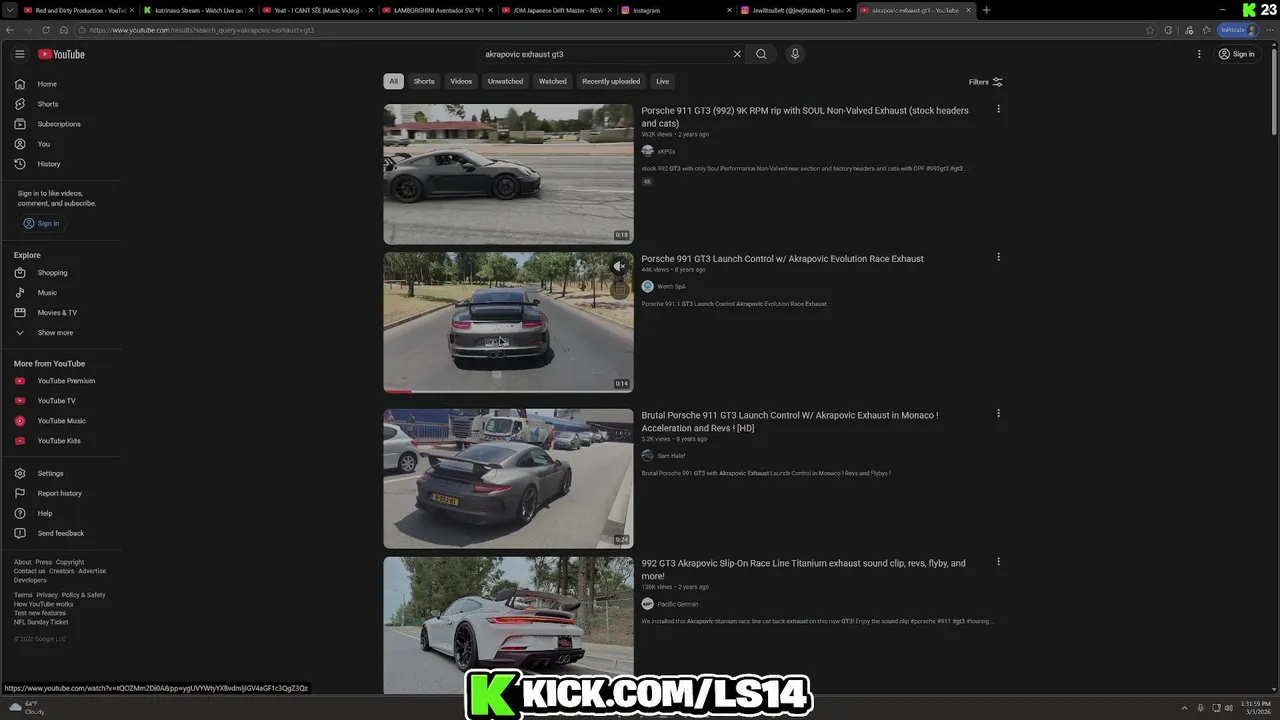Run search with the magnifier button
Image resolution: width=1280 pixels, height=720 pixels.
click(761, 54)
